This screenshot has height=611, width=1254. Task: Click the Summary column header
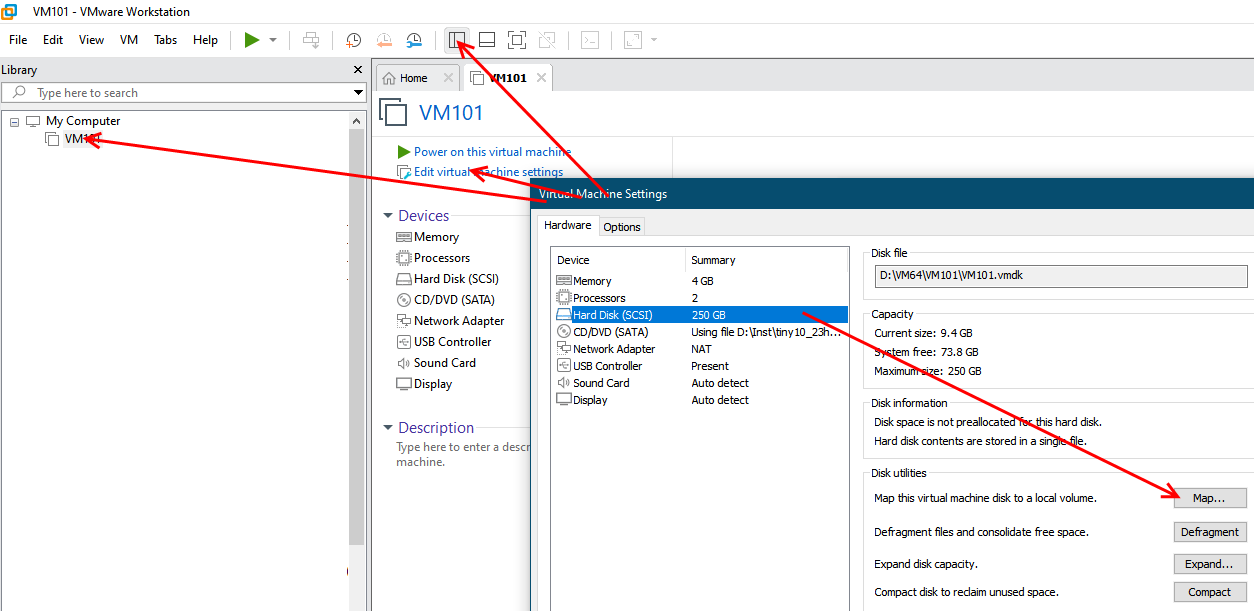(x=767, y=260)
